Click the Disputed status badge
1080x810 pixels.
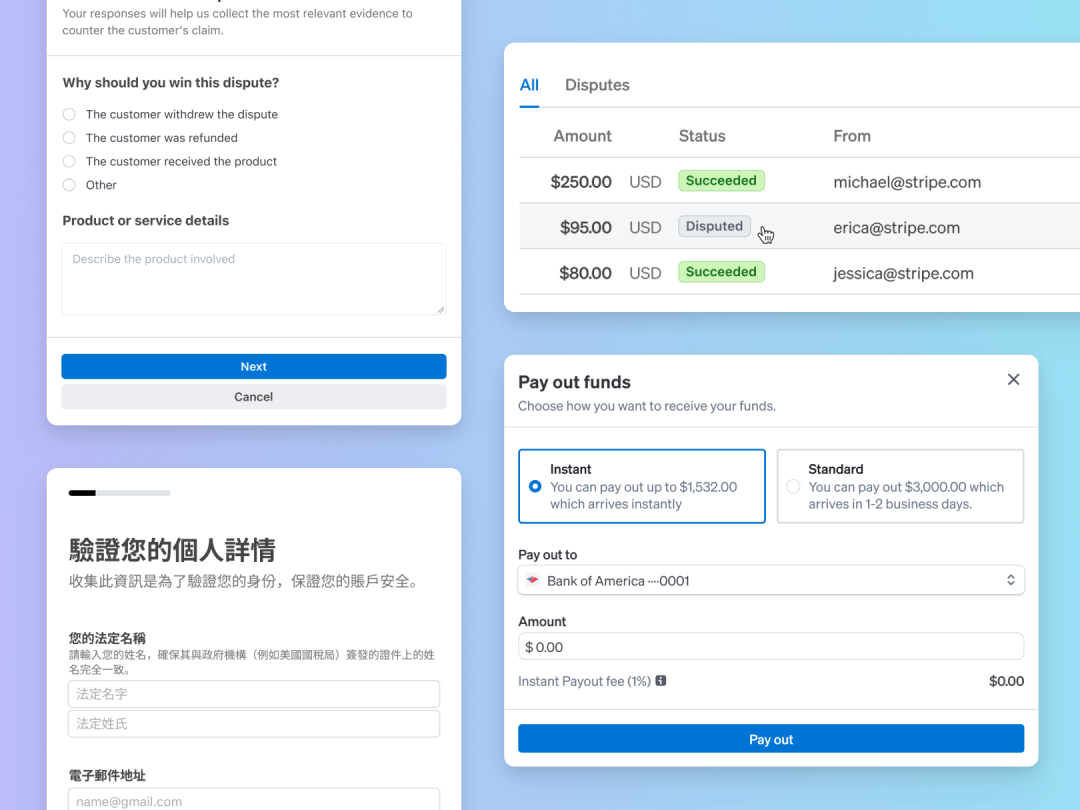coord(714,226)
